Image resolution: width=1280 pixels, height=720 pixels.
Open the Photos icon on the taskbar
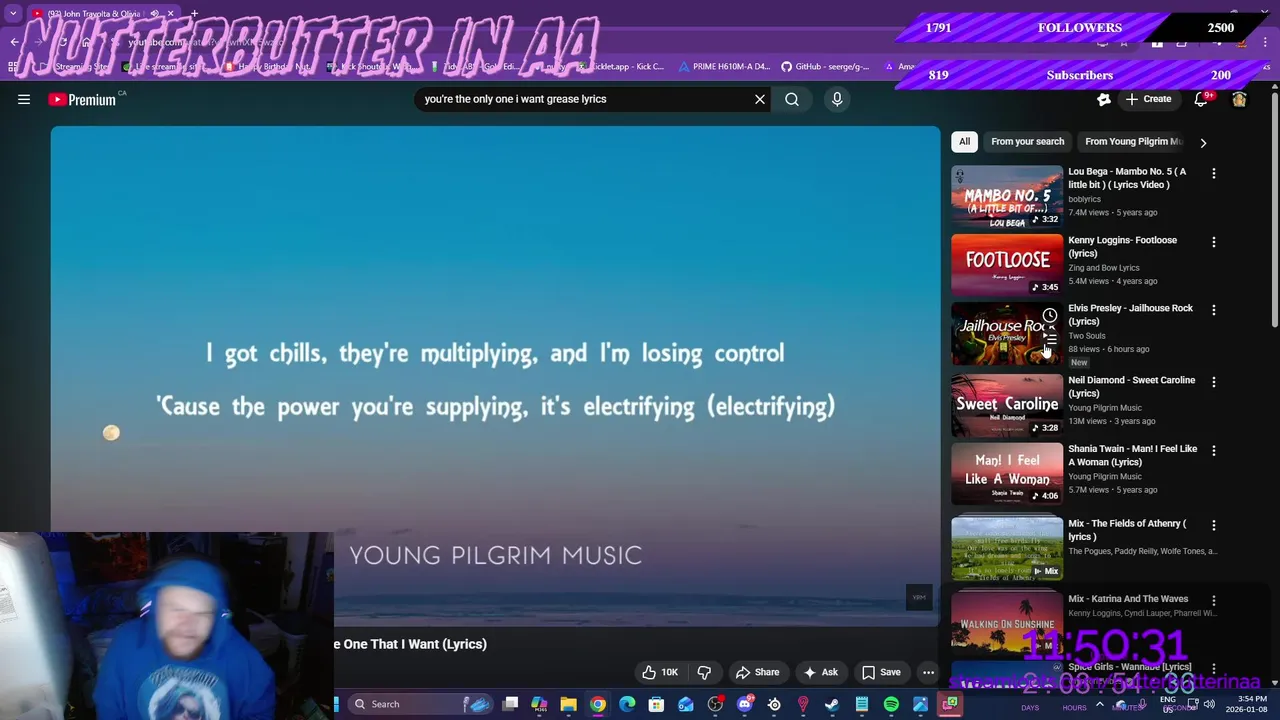coord(920,704)
